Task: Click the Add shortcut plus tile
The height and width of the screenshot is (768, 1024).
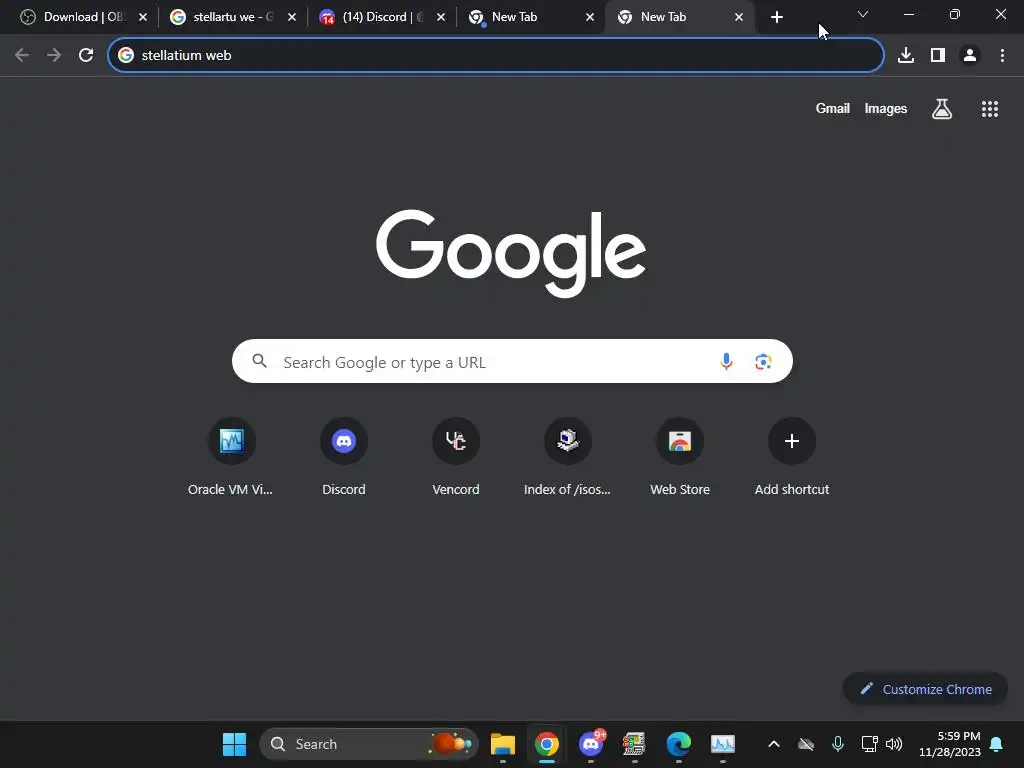Action: click(x=792, y=457)
